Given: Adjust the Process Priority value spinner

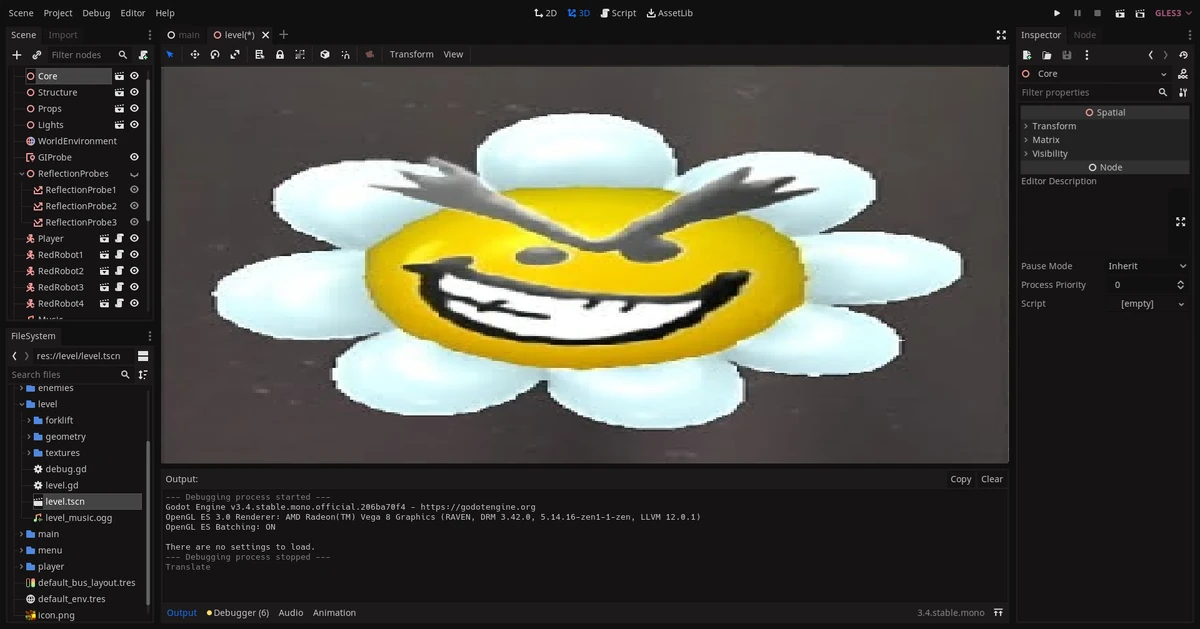Looking at the screenshot, I should click(1180, 284).
